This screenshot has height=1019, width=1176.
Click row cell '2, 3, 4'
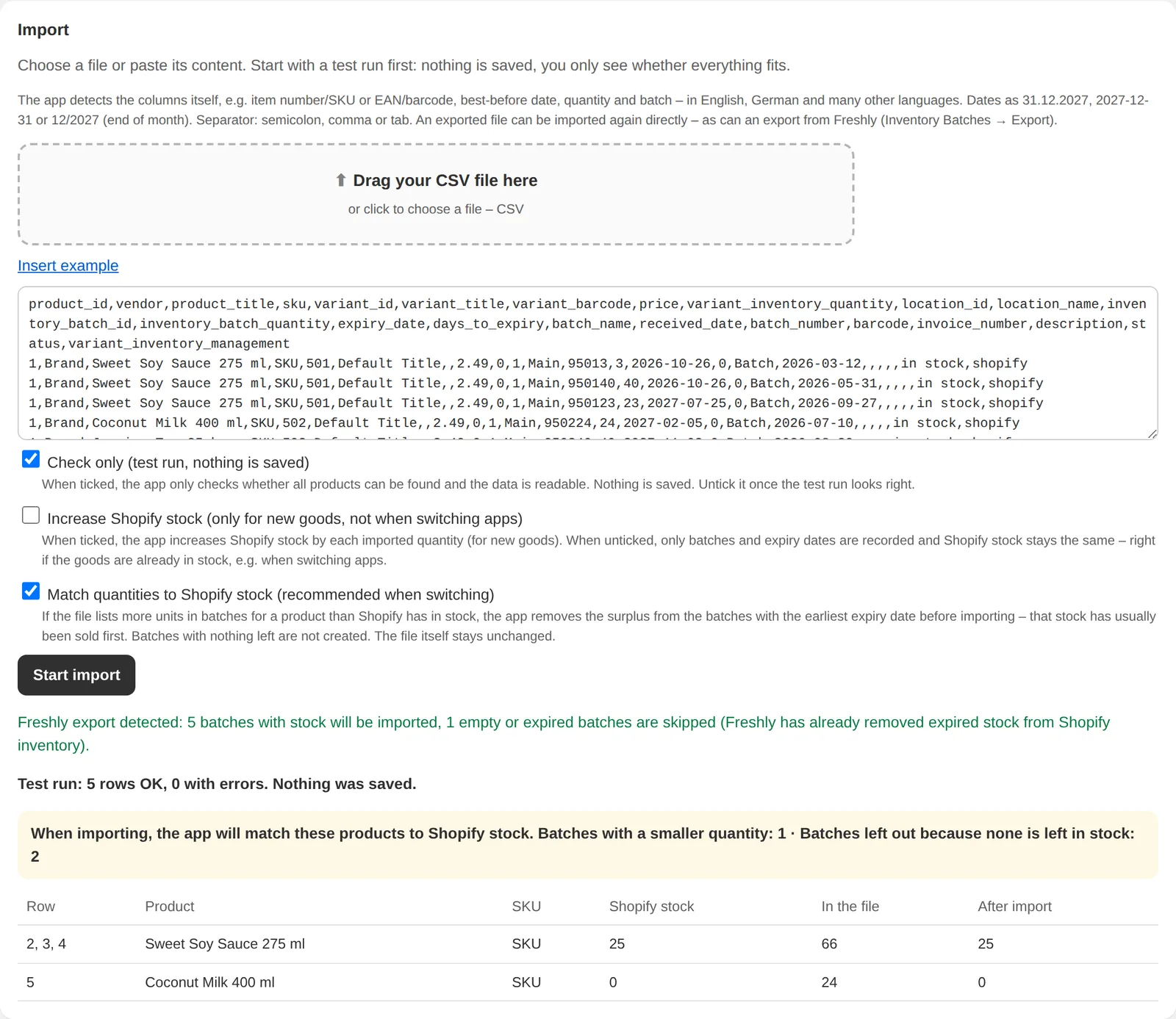coord(46,944)
